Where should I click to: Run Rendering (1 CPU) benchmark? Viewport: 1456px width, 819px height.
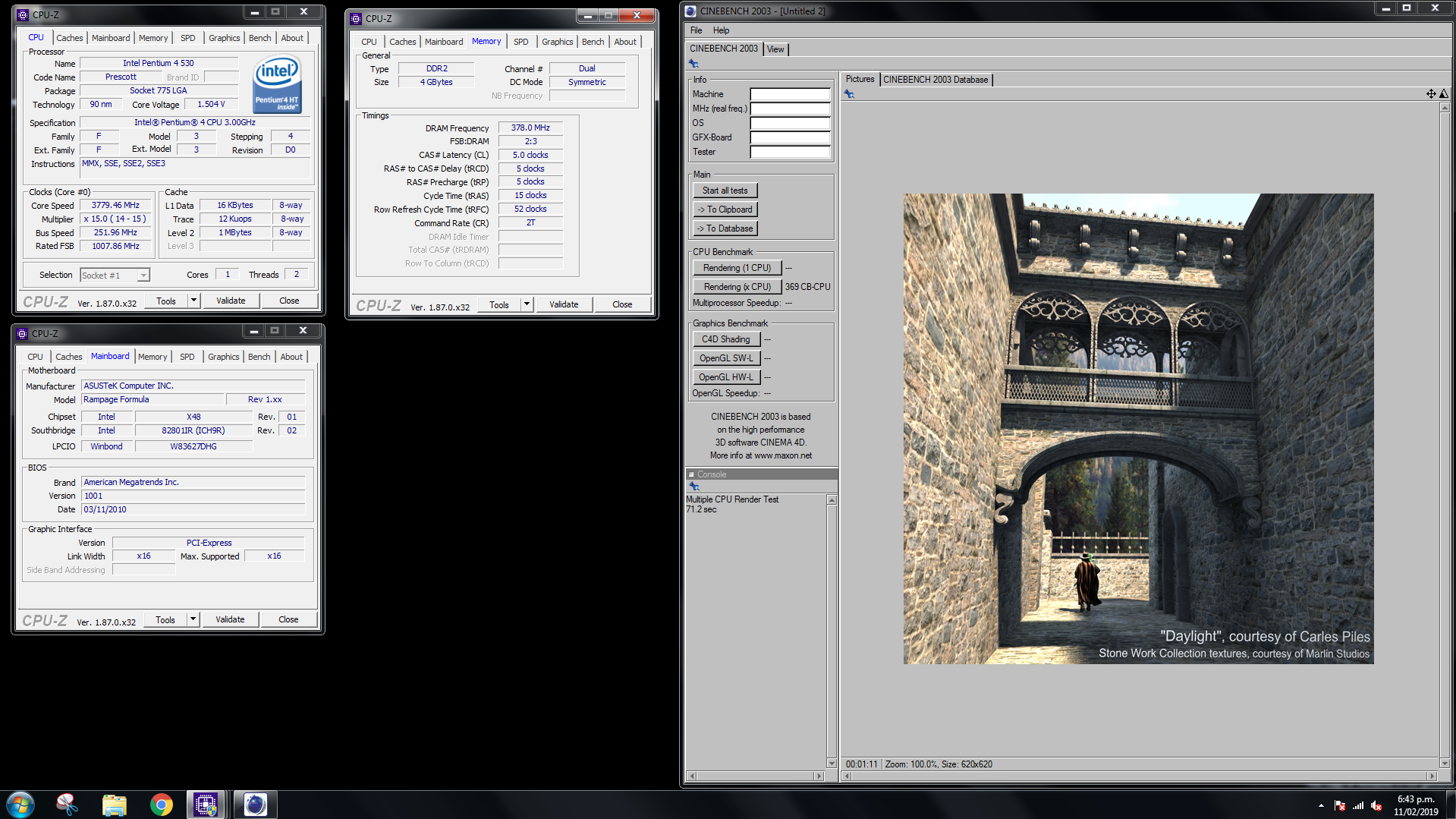(x=737, y=268)
